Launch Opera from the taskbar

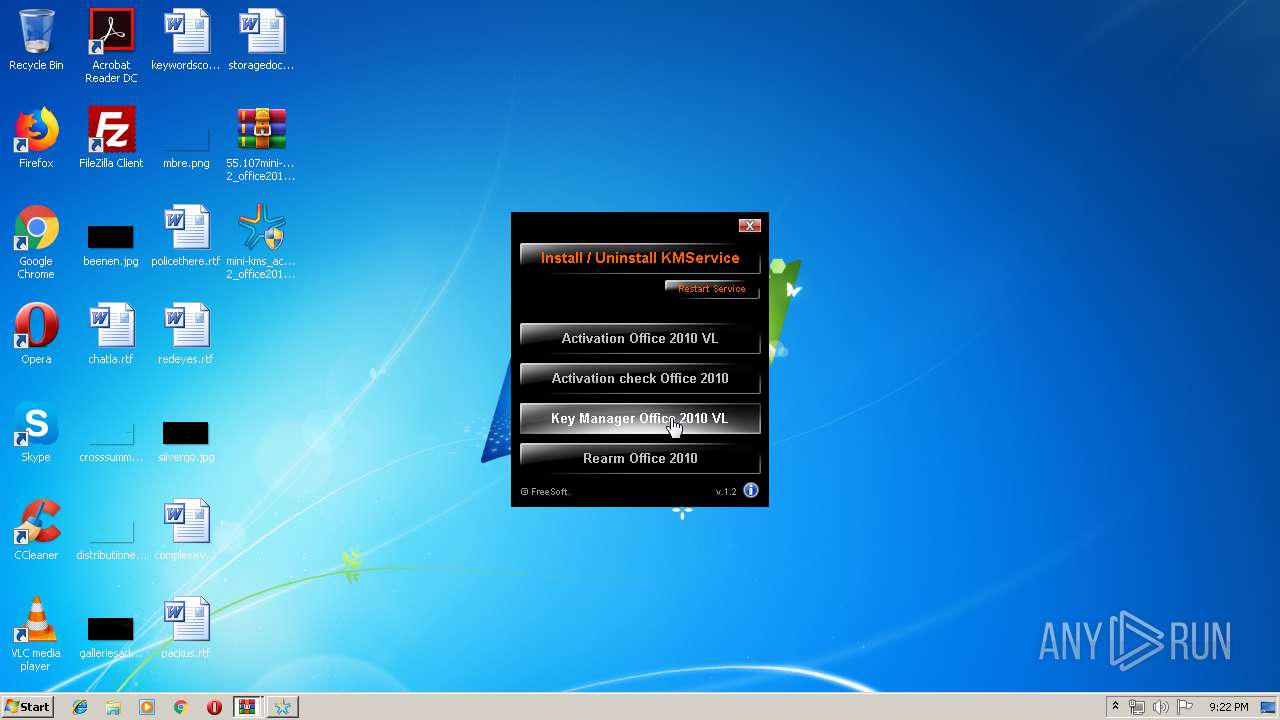click(x=214, y=707)
